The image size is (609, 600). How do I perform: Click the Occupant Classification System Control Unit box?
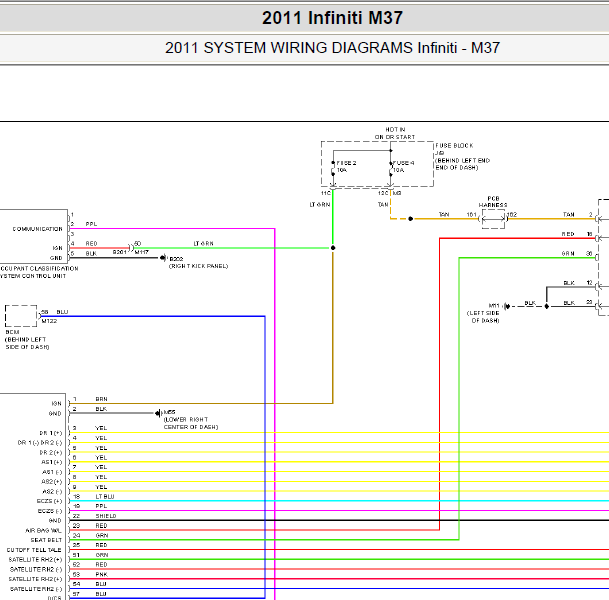[x=33, y=237]
